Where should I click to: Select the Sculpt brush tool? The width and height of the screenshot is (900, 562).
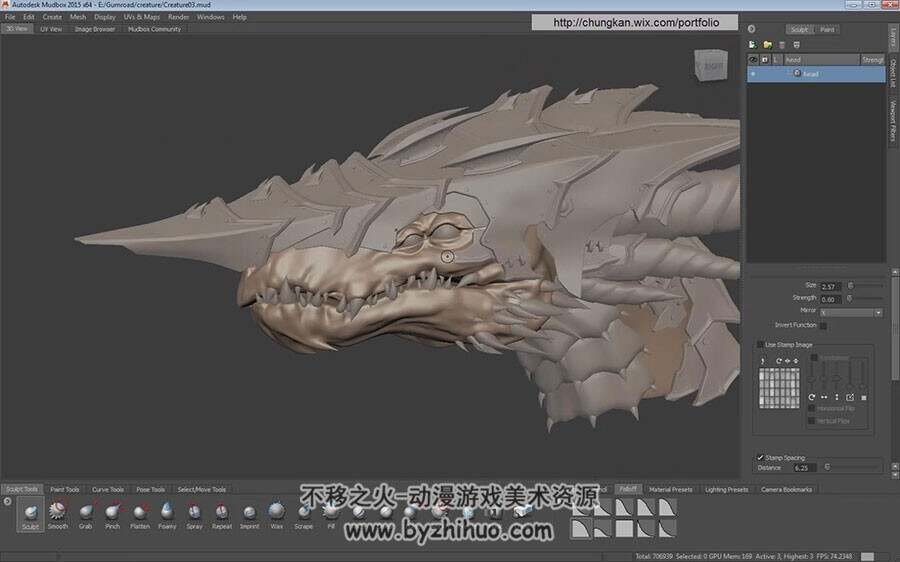tap(30, 514)
